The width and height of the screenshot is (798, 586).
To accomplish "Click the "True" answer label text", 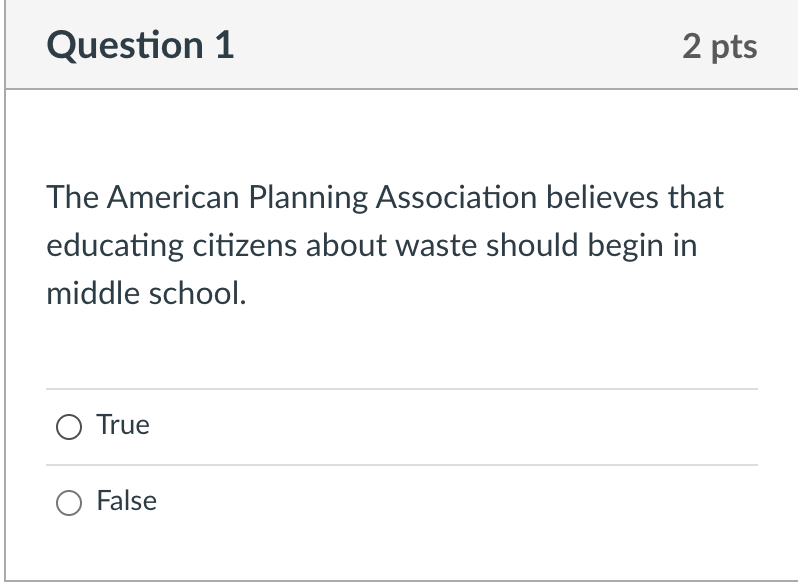I will pyautogui.click(x=123, y=425).
